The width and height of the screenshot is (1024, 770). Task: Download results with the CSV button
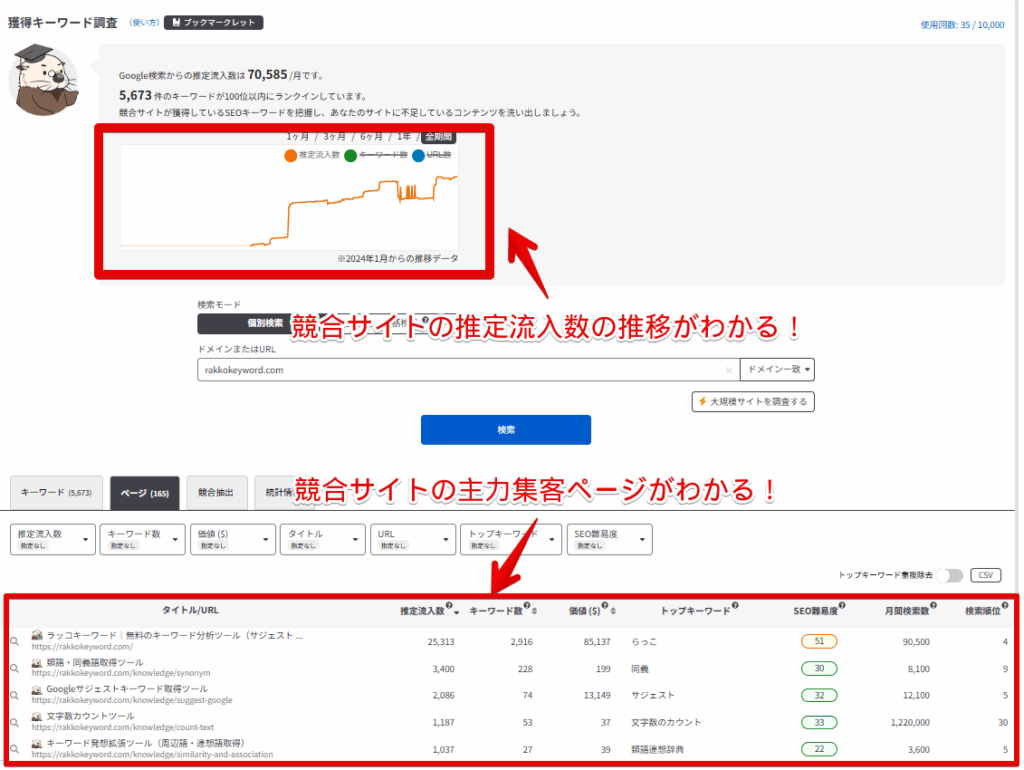coord(985,575)
